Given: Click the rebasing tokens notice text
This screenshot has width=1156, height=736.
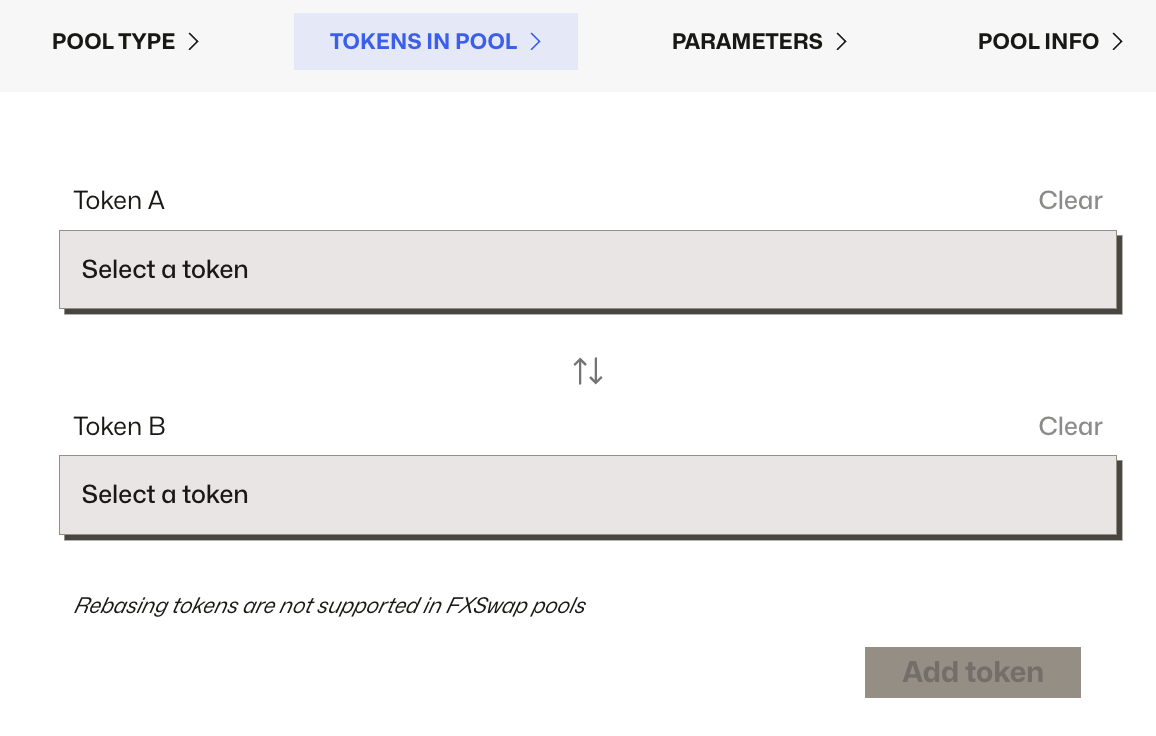Looking at the screenshot, I should 330,605.
